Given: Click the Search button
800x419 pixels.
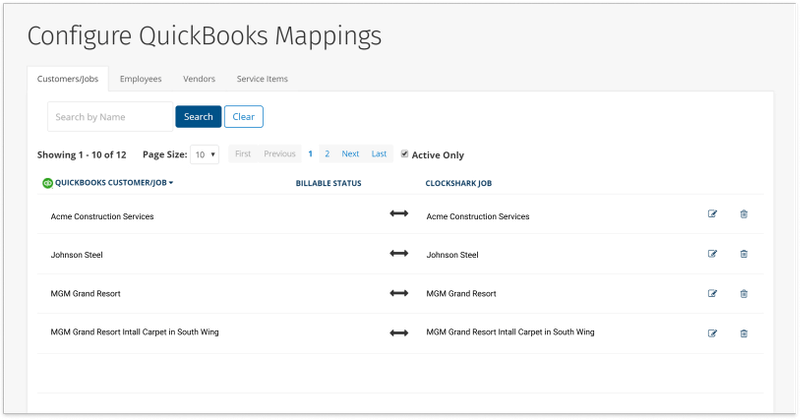Looking at the screenshot, I should (x=198, y=116).
